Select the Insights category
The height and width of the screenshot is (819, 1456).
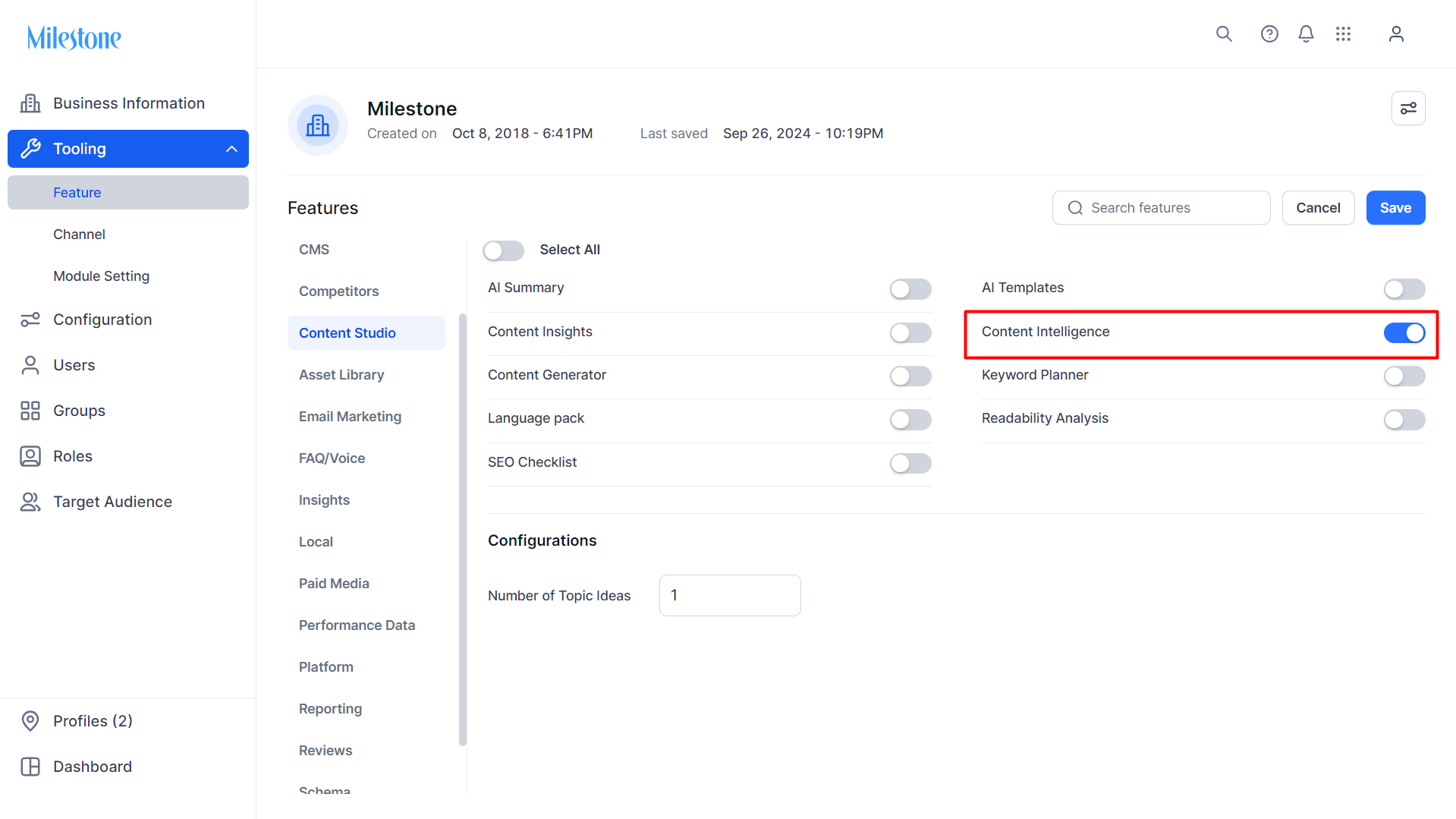point(366,500)
